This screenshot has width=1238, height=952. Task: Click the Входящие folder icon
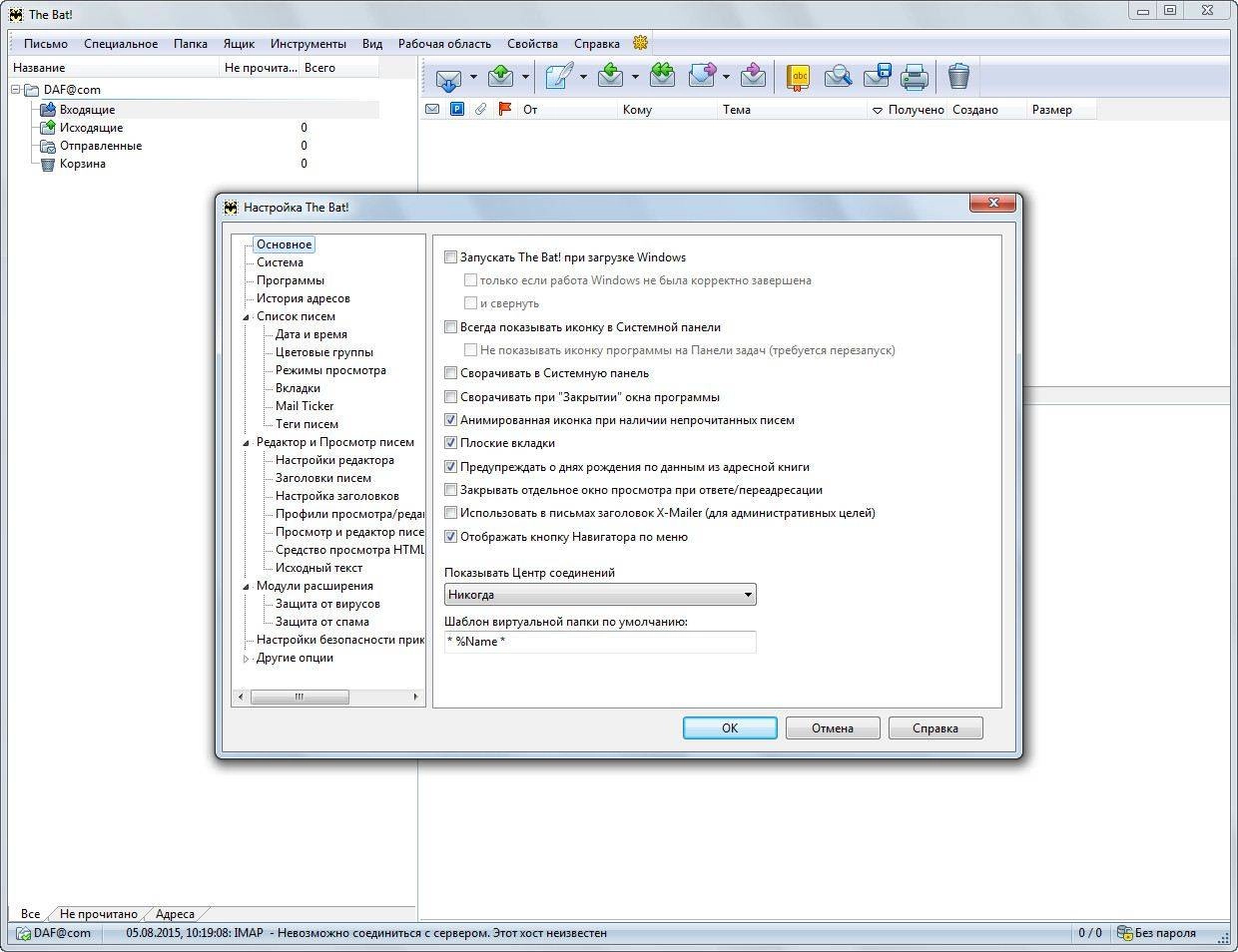[47, 109]
